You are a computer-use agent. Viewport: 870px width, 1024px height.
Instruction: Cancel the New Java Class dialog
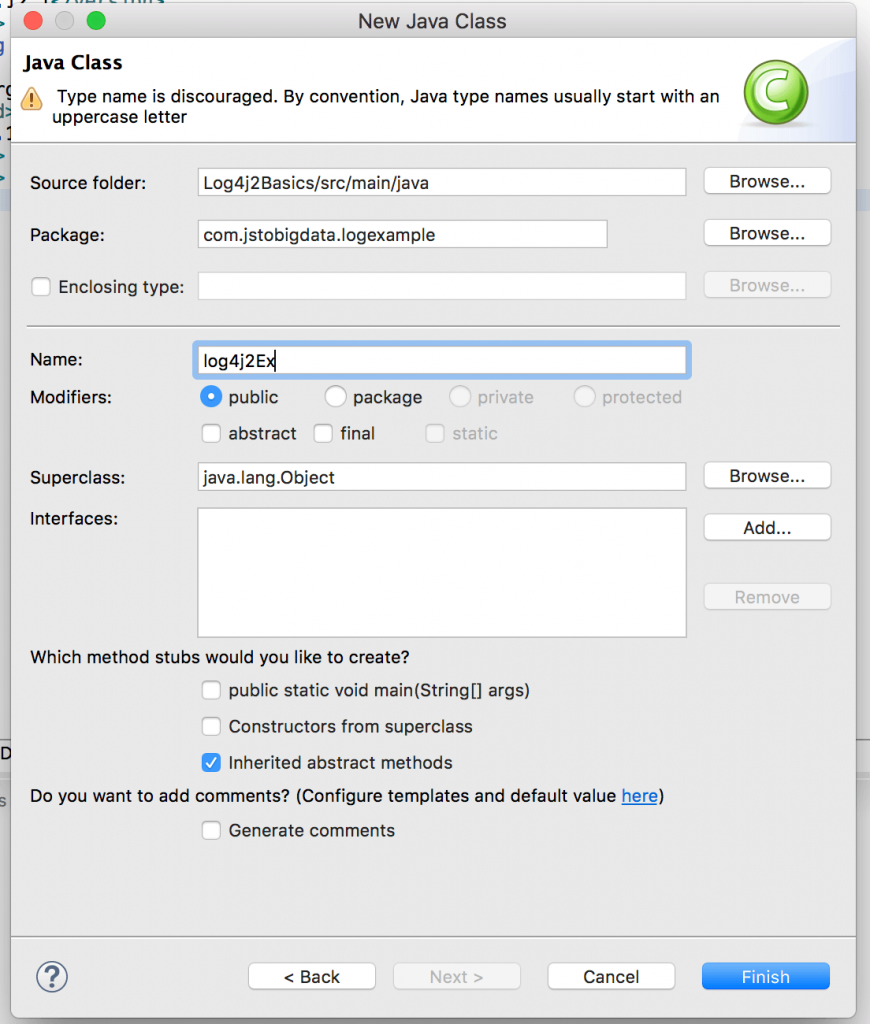[611, 976]
